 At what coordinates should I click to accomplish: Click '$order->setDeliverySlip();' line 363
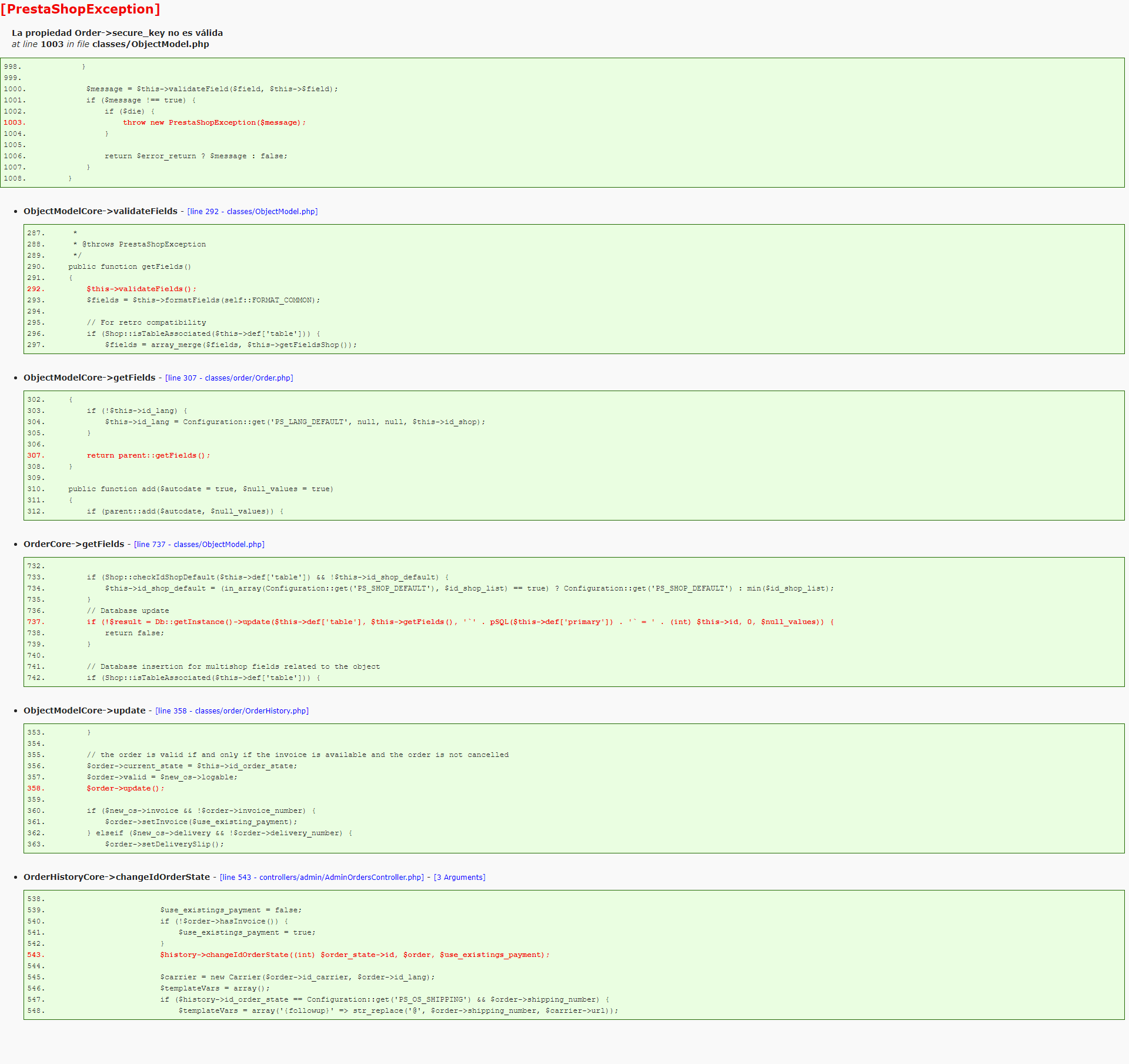[x=165, y=845]
